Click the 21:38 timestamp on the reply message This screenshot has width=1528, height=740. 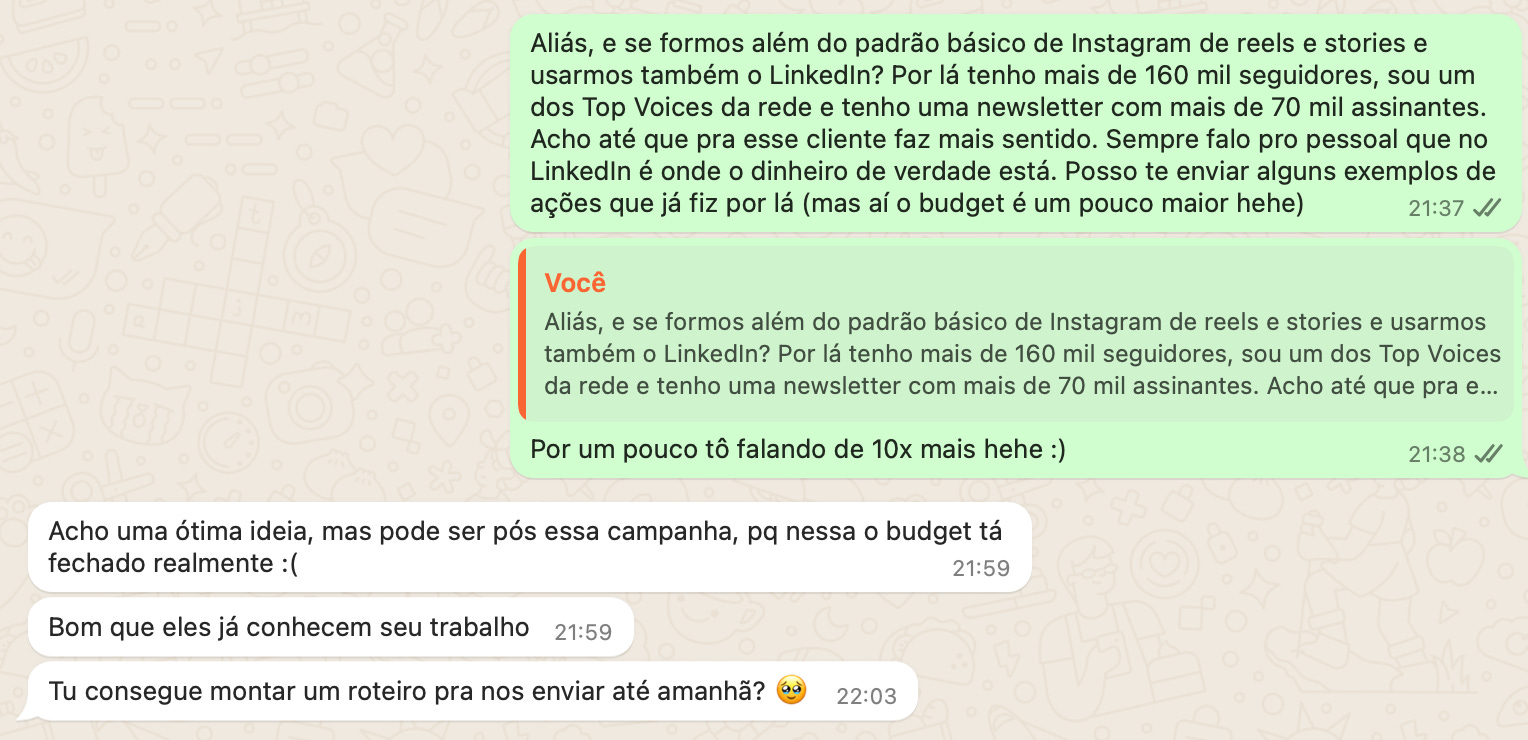coord(1436,454)
